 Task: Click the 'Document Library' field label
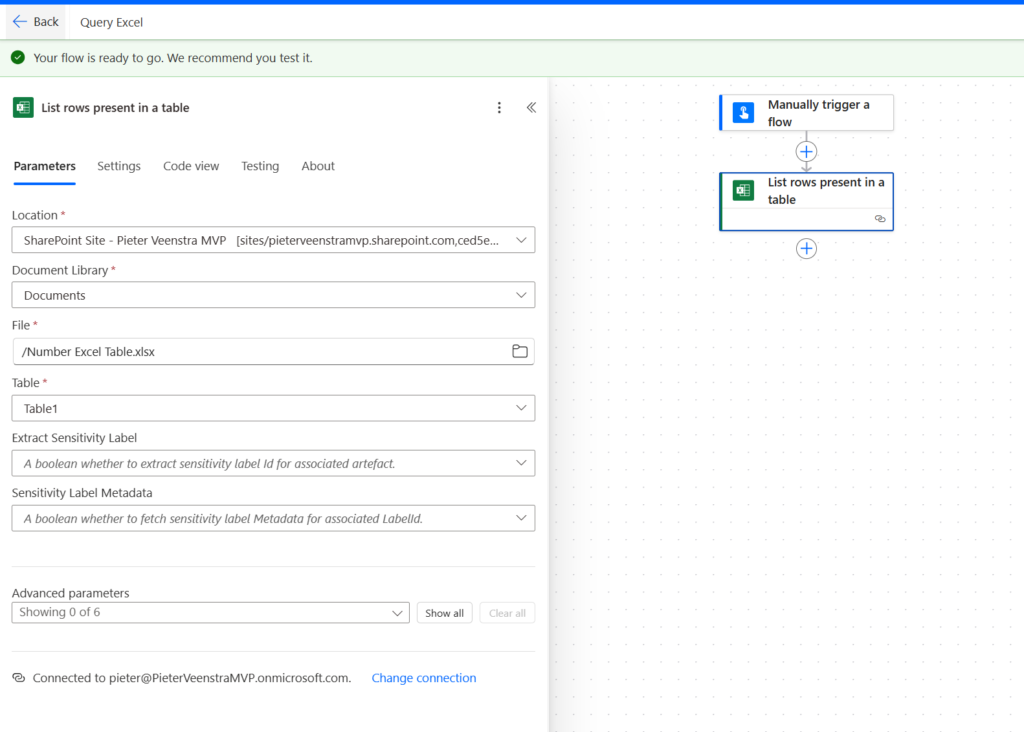click(x=60, y=270)
